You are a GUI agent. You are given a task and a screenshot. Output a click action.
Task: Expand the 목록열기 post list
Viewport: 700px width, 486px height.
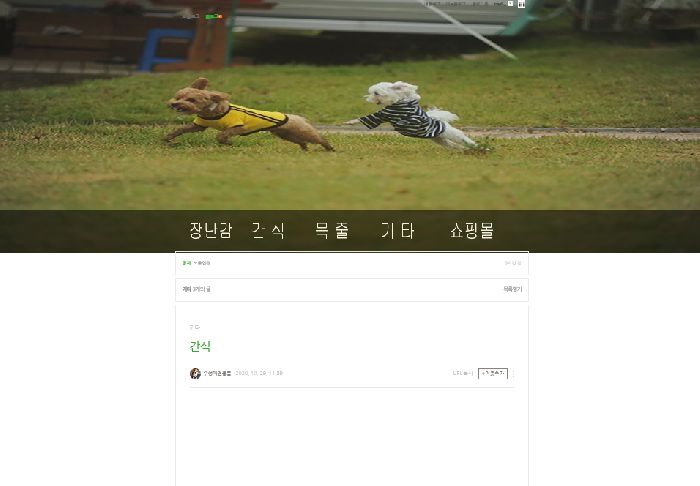[x=512, y=289]
